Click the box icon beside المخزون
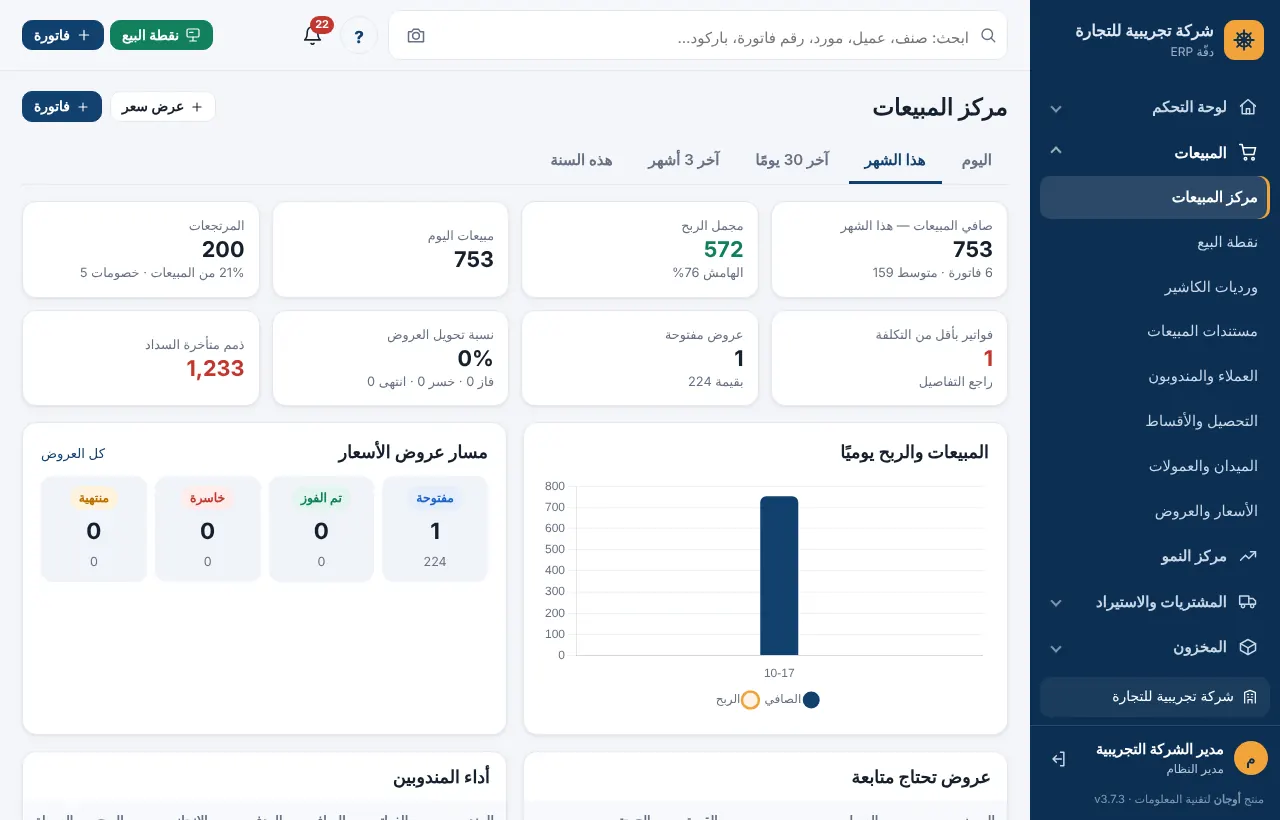Image resolution: width=1280 pixels, height=820 pixels. (x=1248, y=647)
